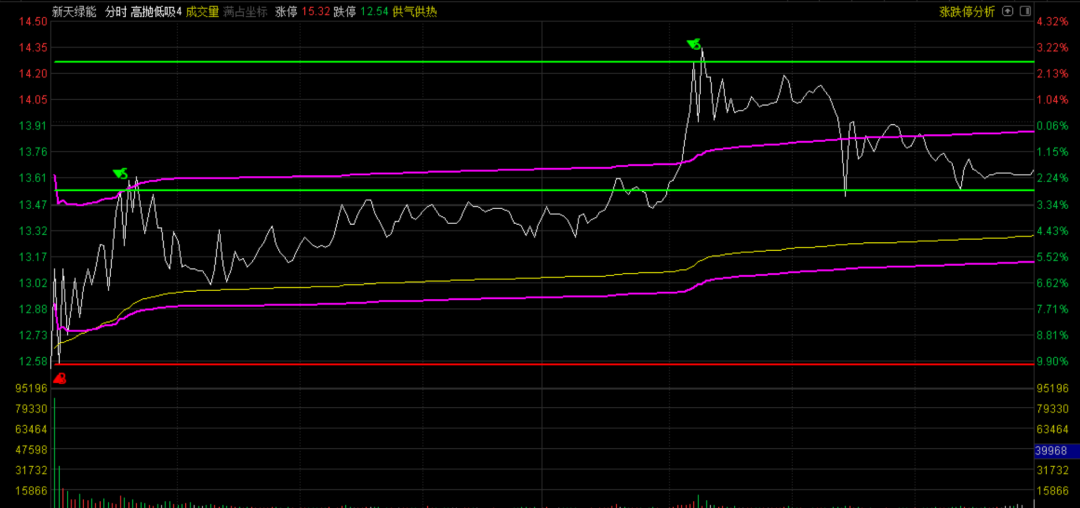Click the green S marker at price peak
This screenshot has height=508, width=1080.
[x=693, y=43]
